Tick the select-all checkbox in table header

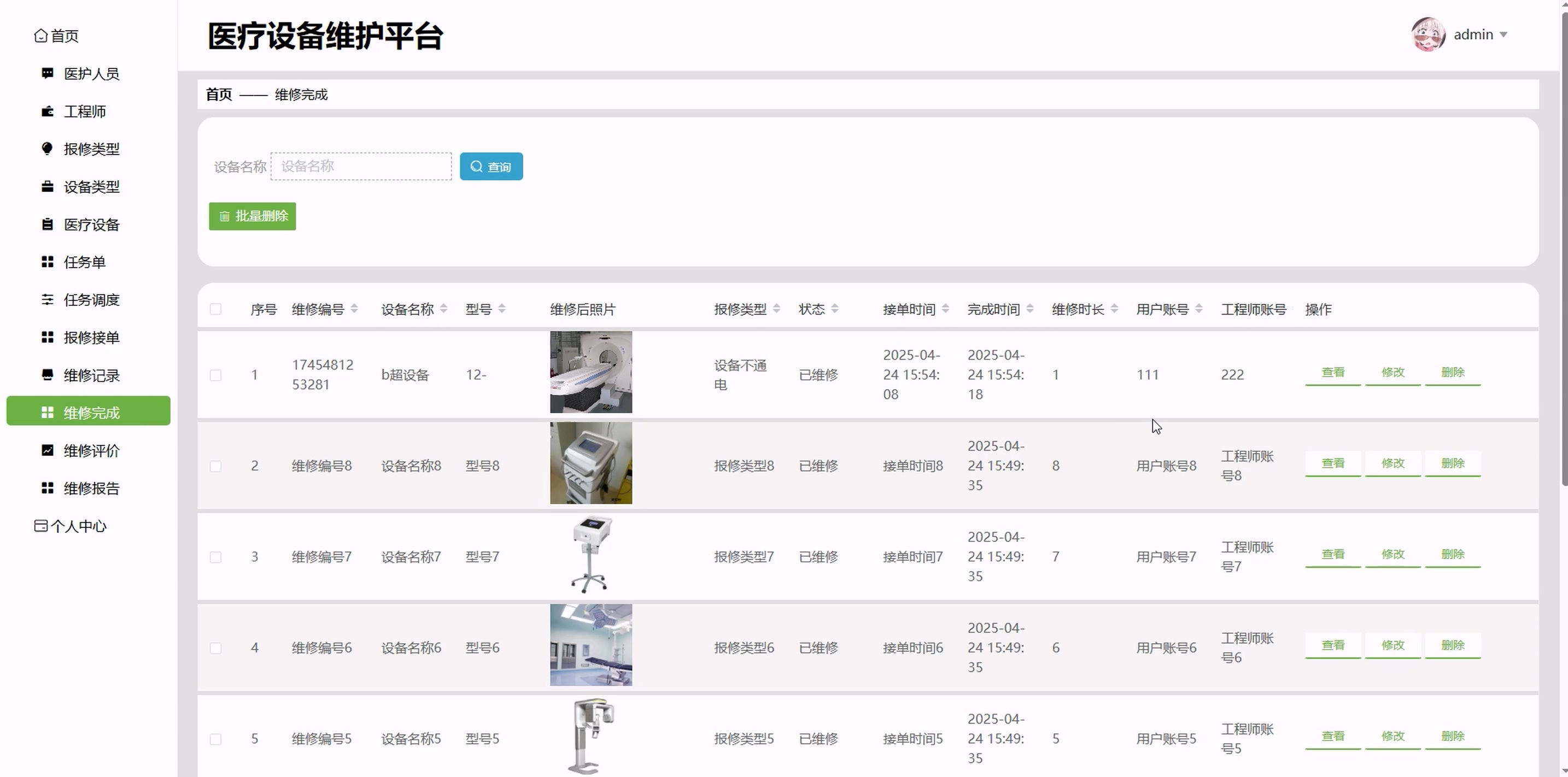pyautogui.click(x=215, y=309)
